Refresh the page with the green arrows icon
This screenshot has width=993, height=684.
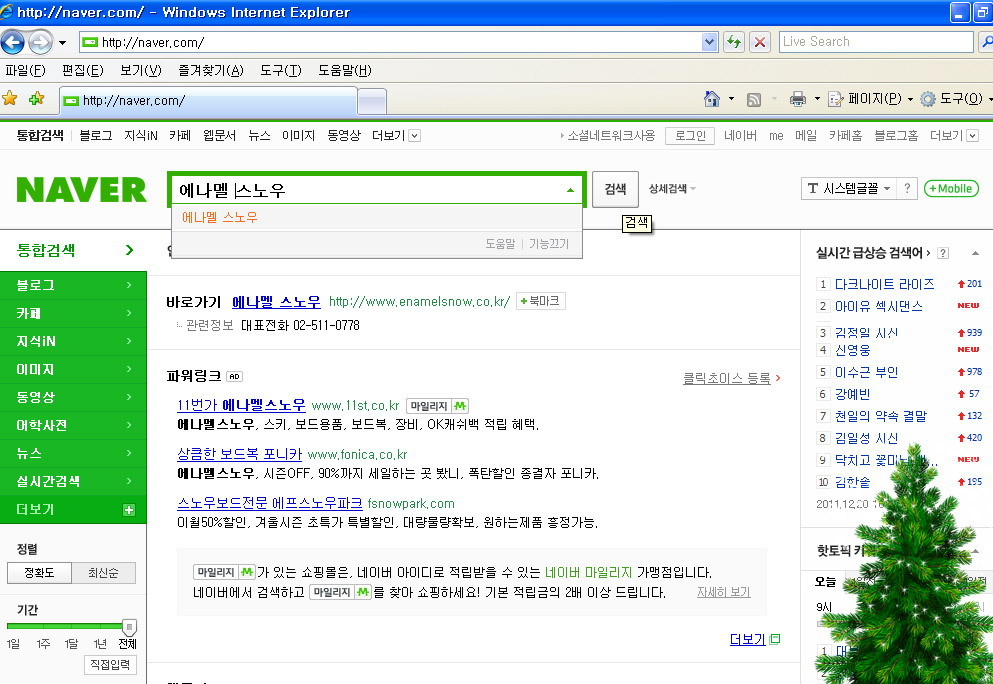734,42
